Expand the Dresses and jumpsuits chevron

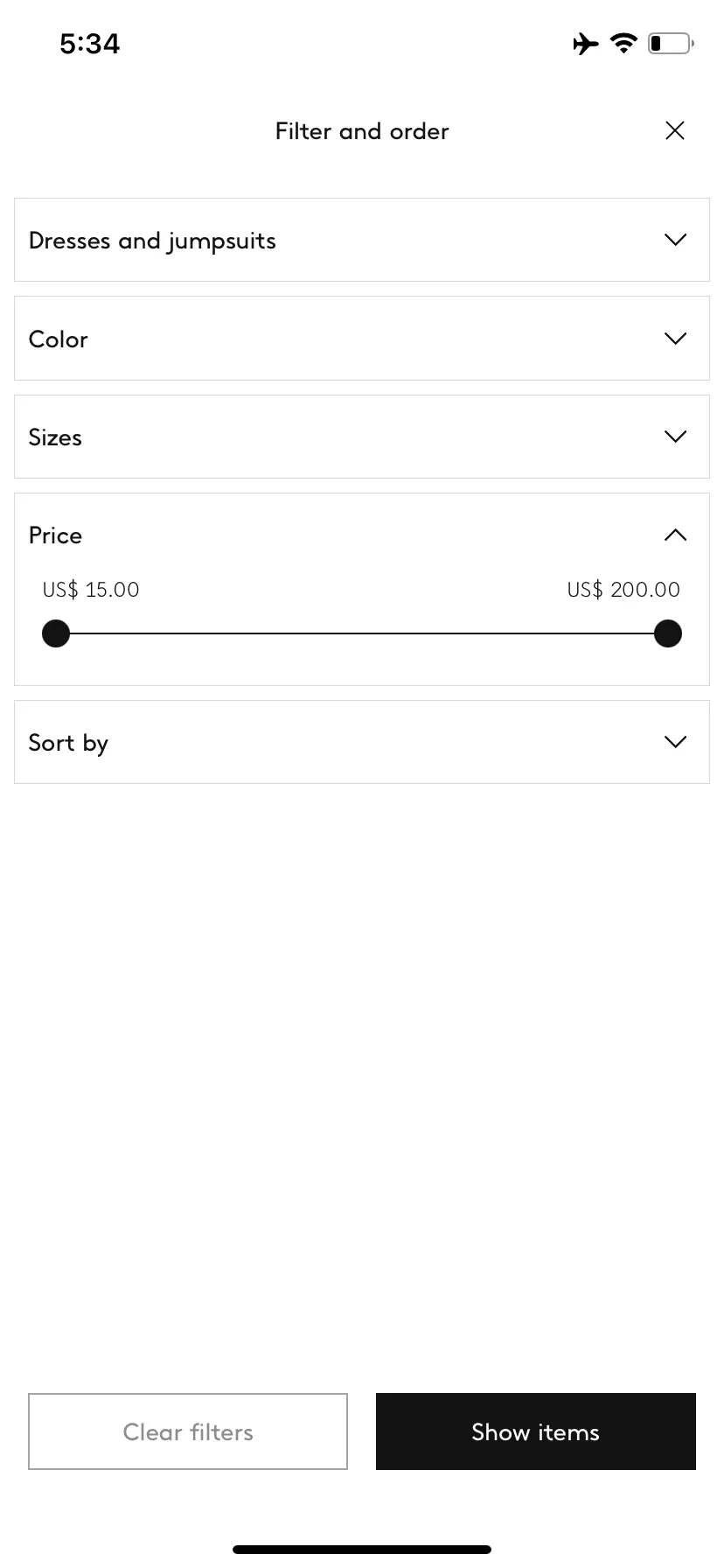coord(675,240)
